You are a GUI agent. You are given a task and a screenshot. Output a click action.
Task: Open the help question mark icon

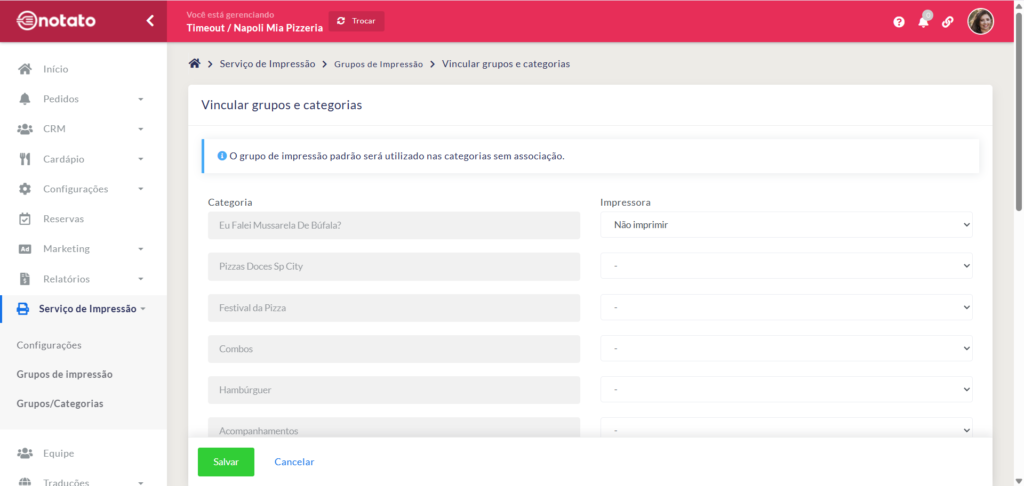(899, 22)
